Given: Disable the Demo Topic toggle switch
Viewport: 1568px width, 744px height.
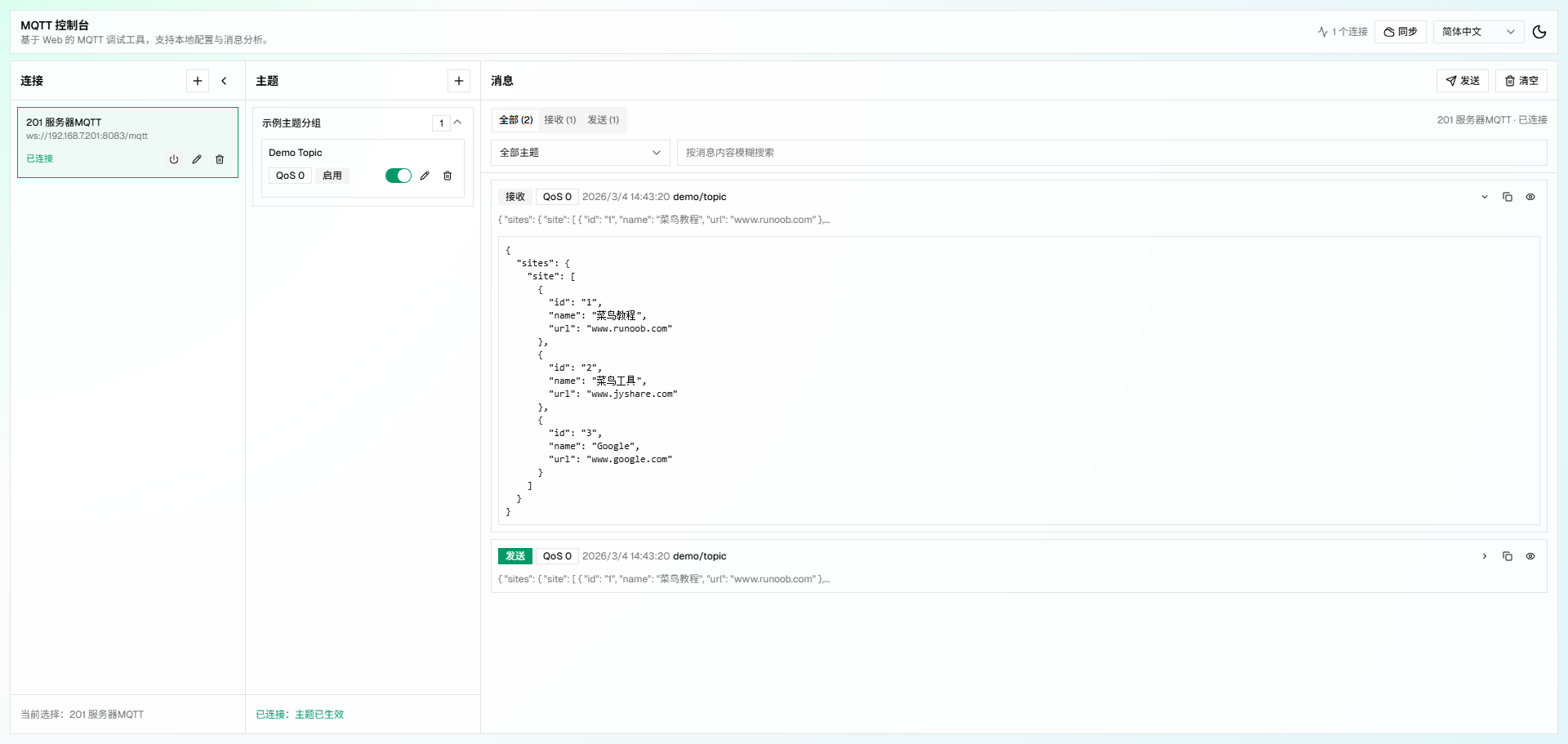Looking at the screenshot, I should (x=399, y=176).
